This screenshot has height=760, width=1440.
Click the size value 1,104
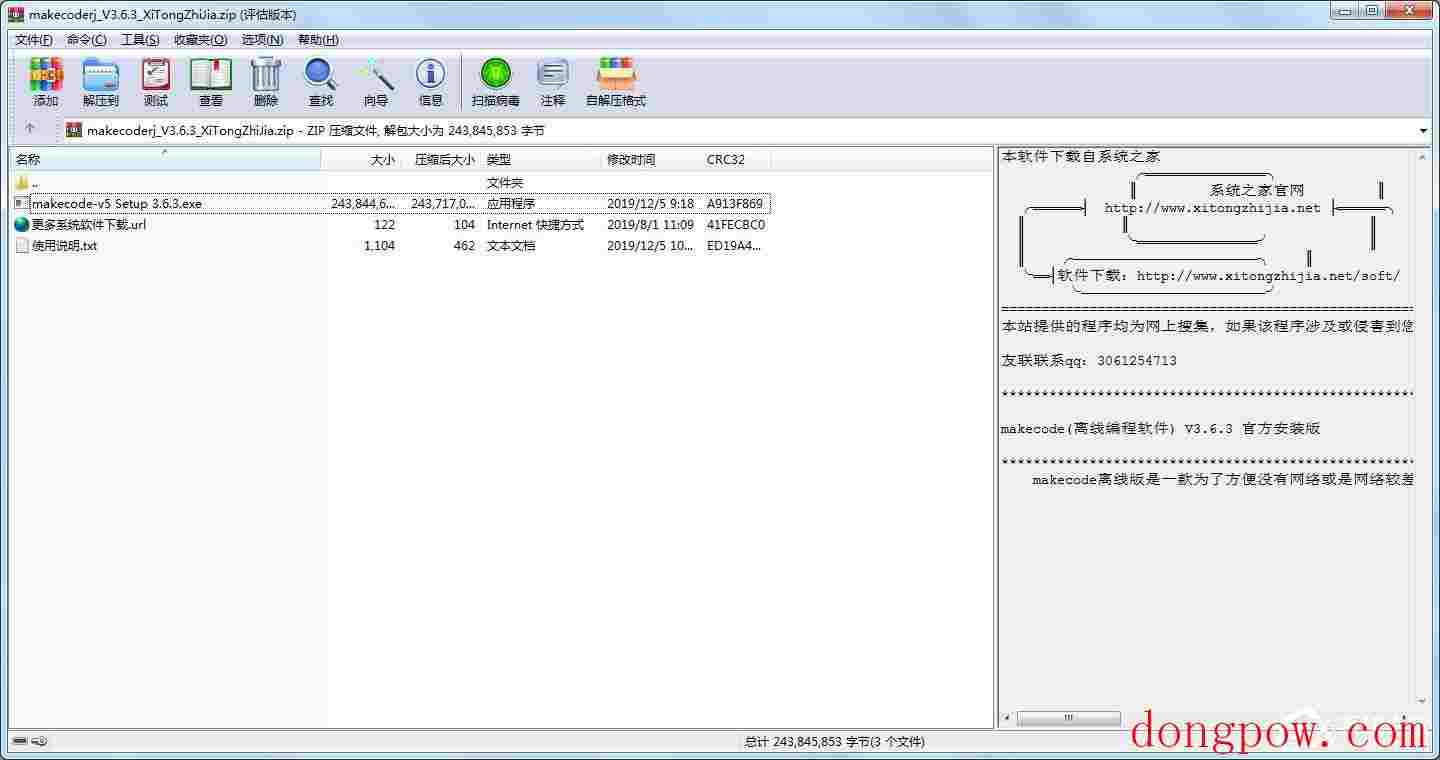pyautogui.click(x=379, y=245)
